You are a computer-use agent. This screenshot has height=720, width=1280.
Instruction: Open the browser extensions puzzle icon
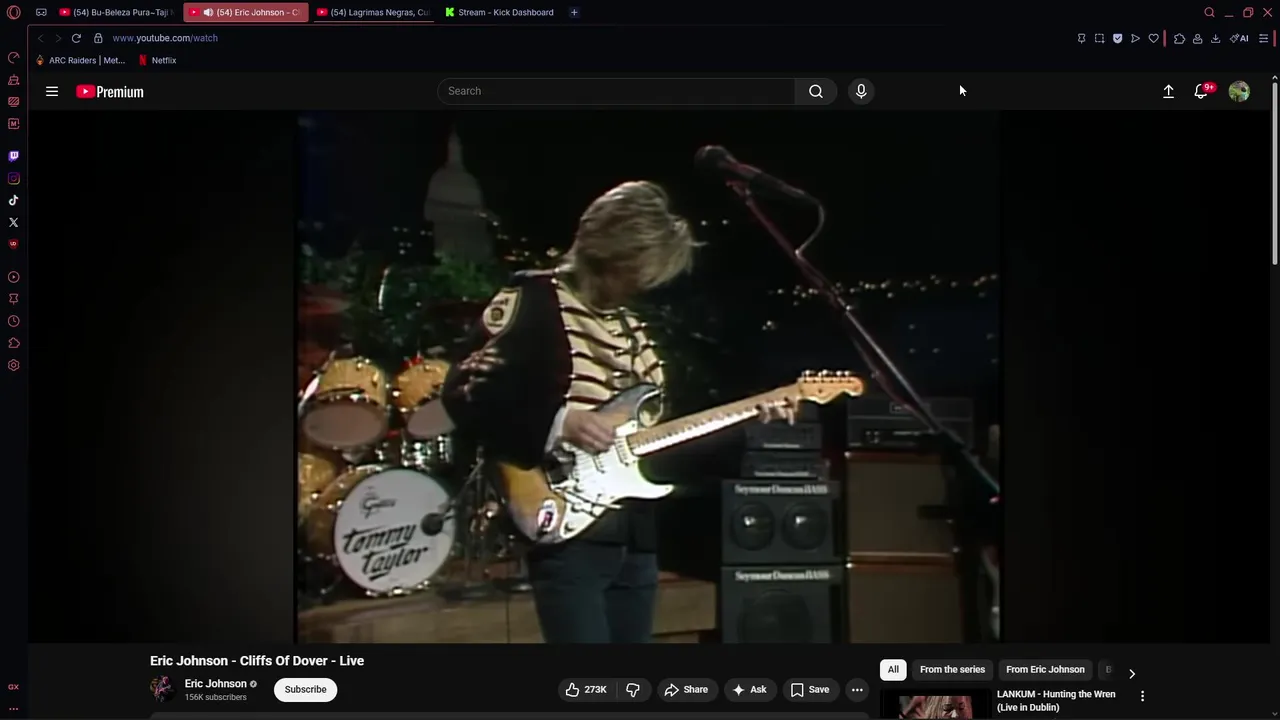click(1179, 38)
